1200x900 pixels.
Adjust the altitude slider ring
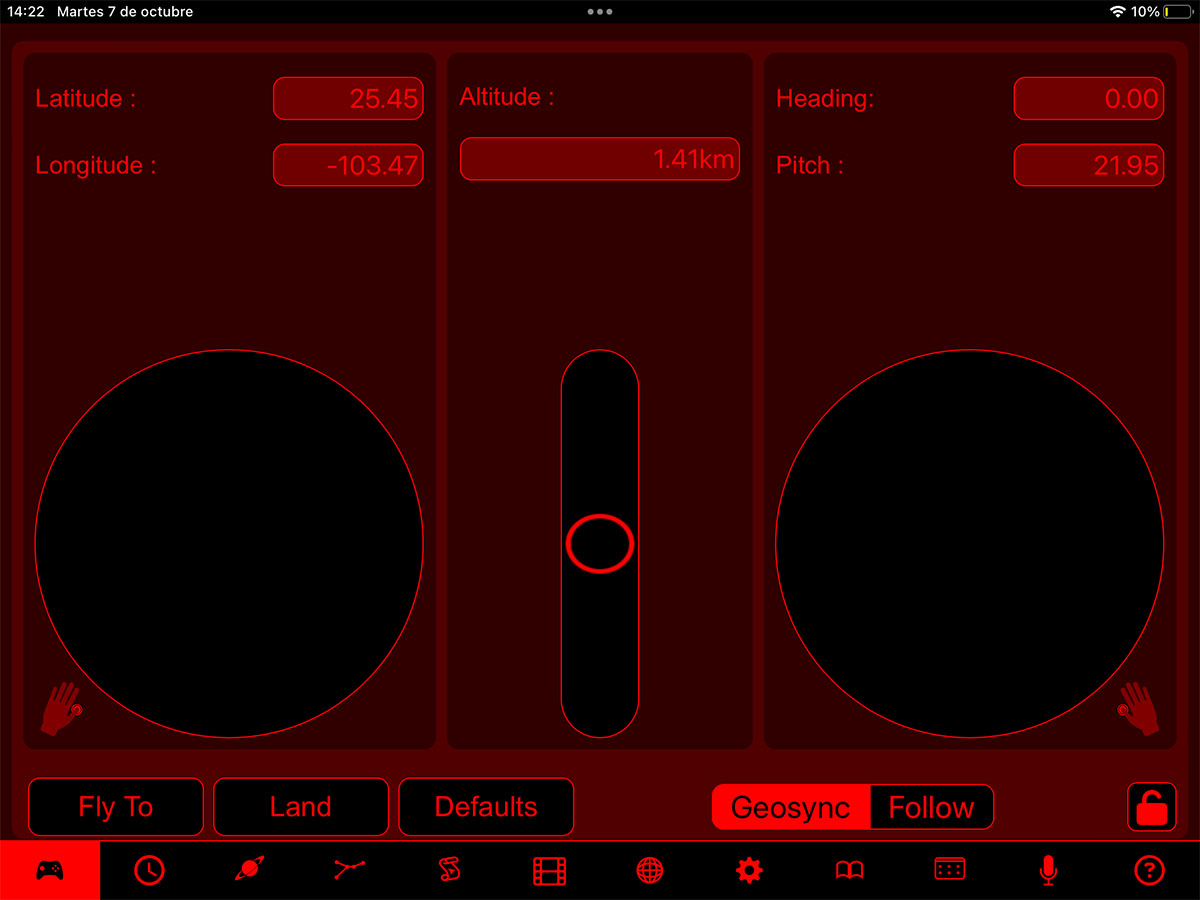point(599,543)
